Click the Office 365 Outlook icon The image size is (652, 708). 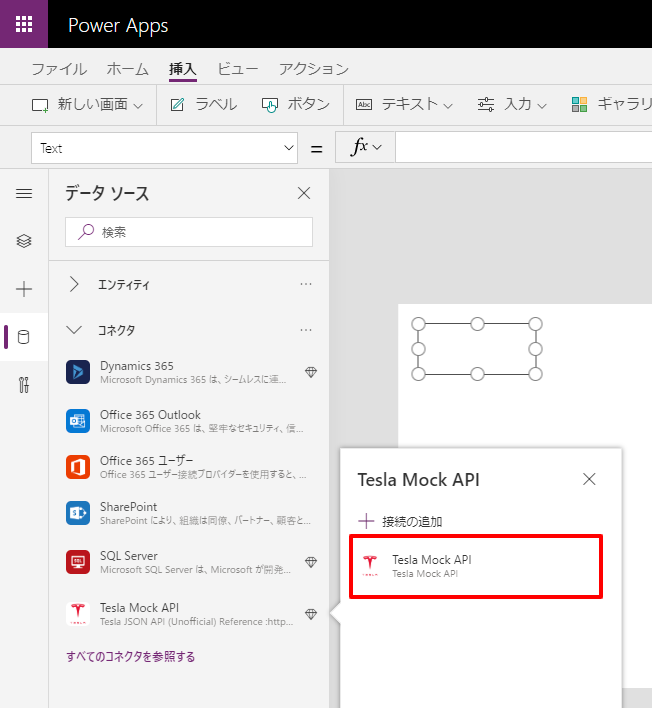point(78,421)
